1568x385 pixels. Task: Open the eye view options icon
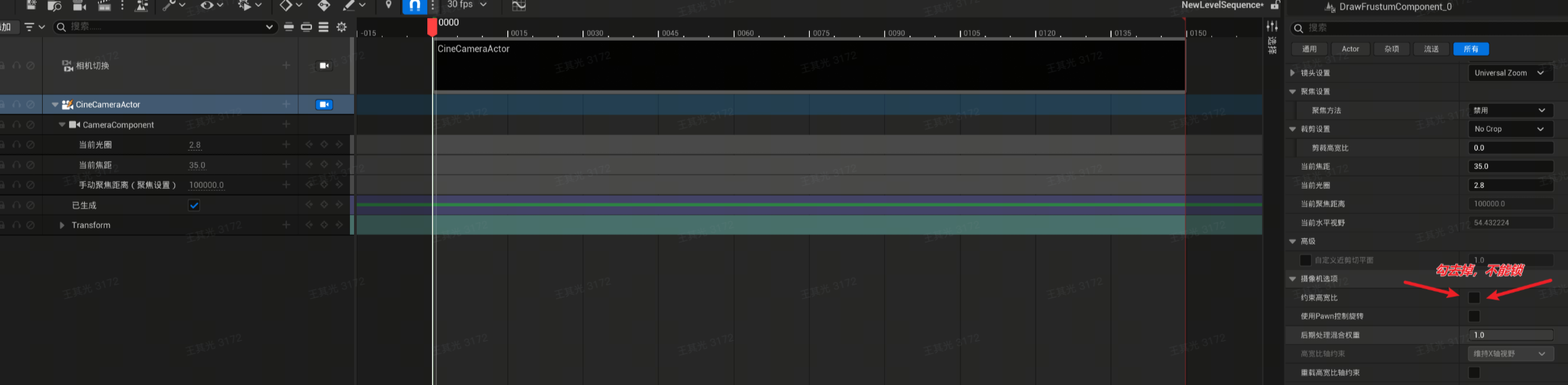pyautogui.click(x=207, y=5)
